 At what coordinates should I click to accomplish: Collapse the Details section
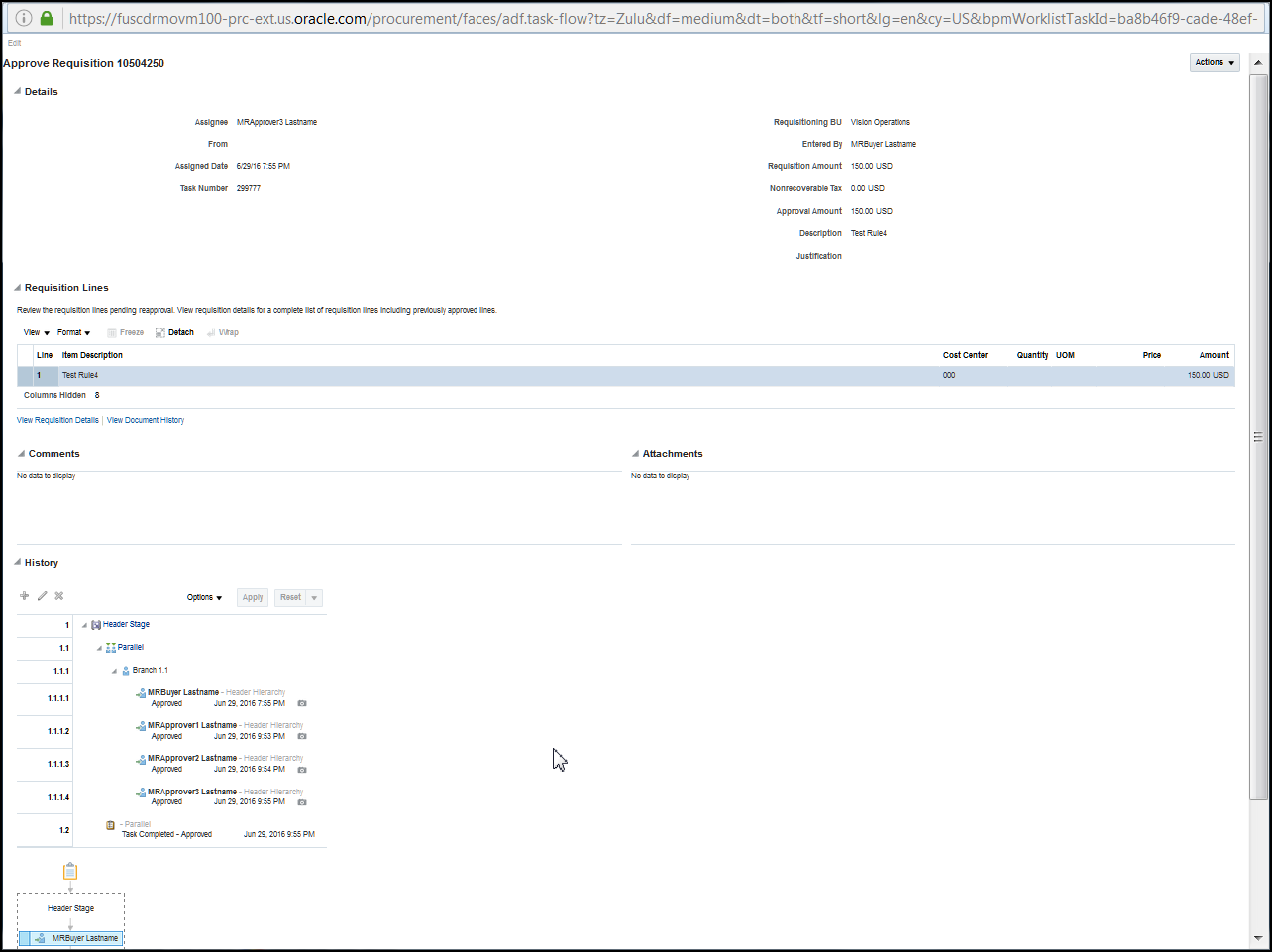[x=16, y=91]
